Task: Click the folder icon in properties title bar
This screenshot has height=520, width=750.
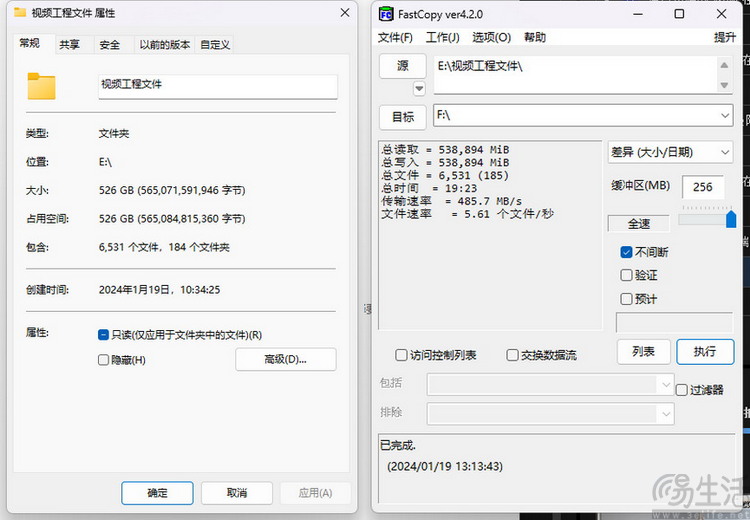Action: pos(20,12)
